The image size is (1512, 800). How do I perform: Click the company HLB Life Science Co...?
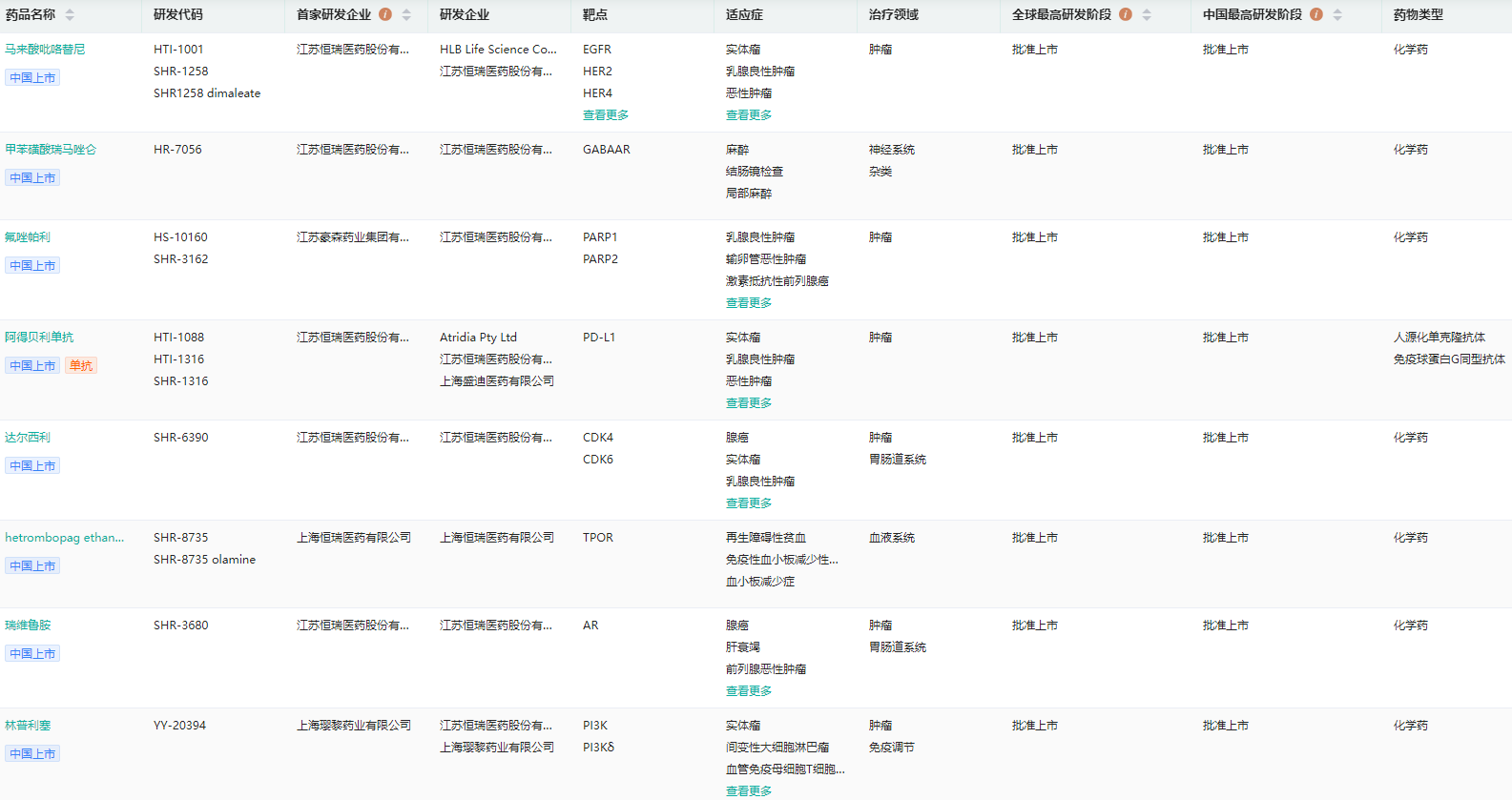[498, 50]
